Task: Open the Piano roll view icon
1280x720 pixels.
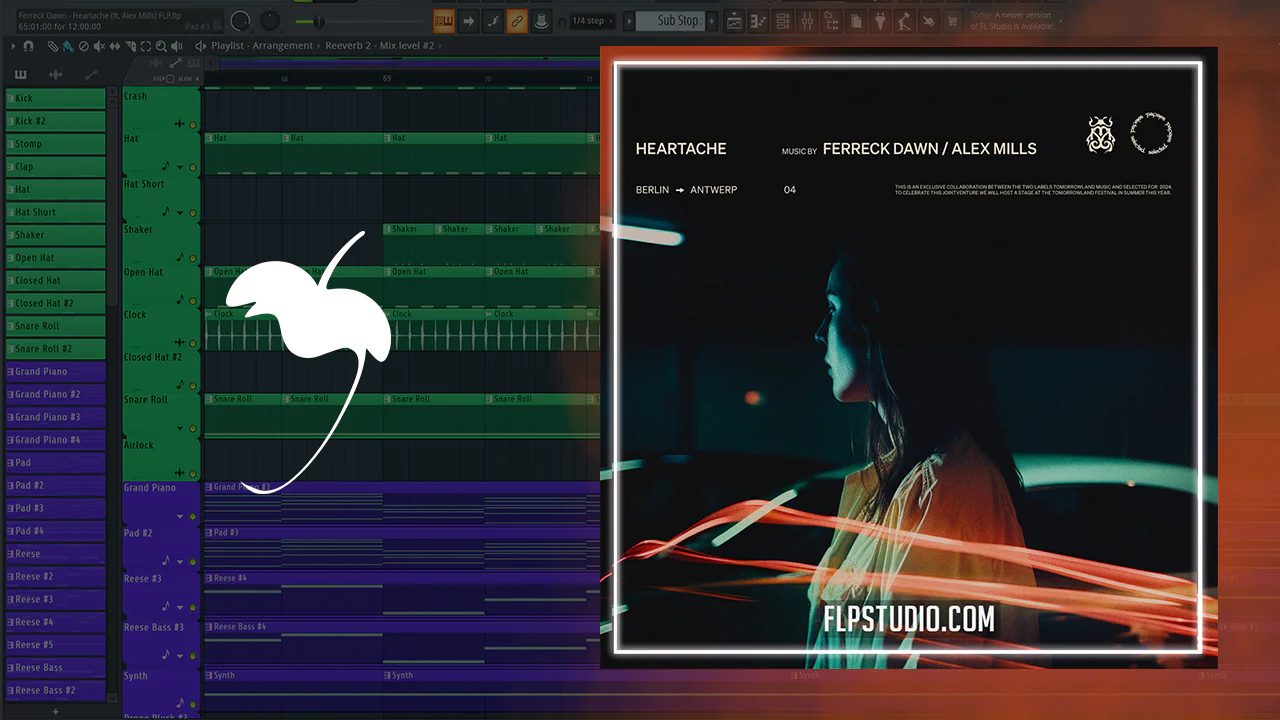Action: [x=758, y=20]
